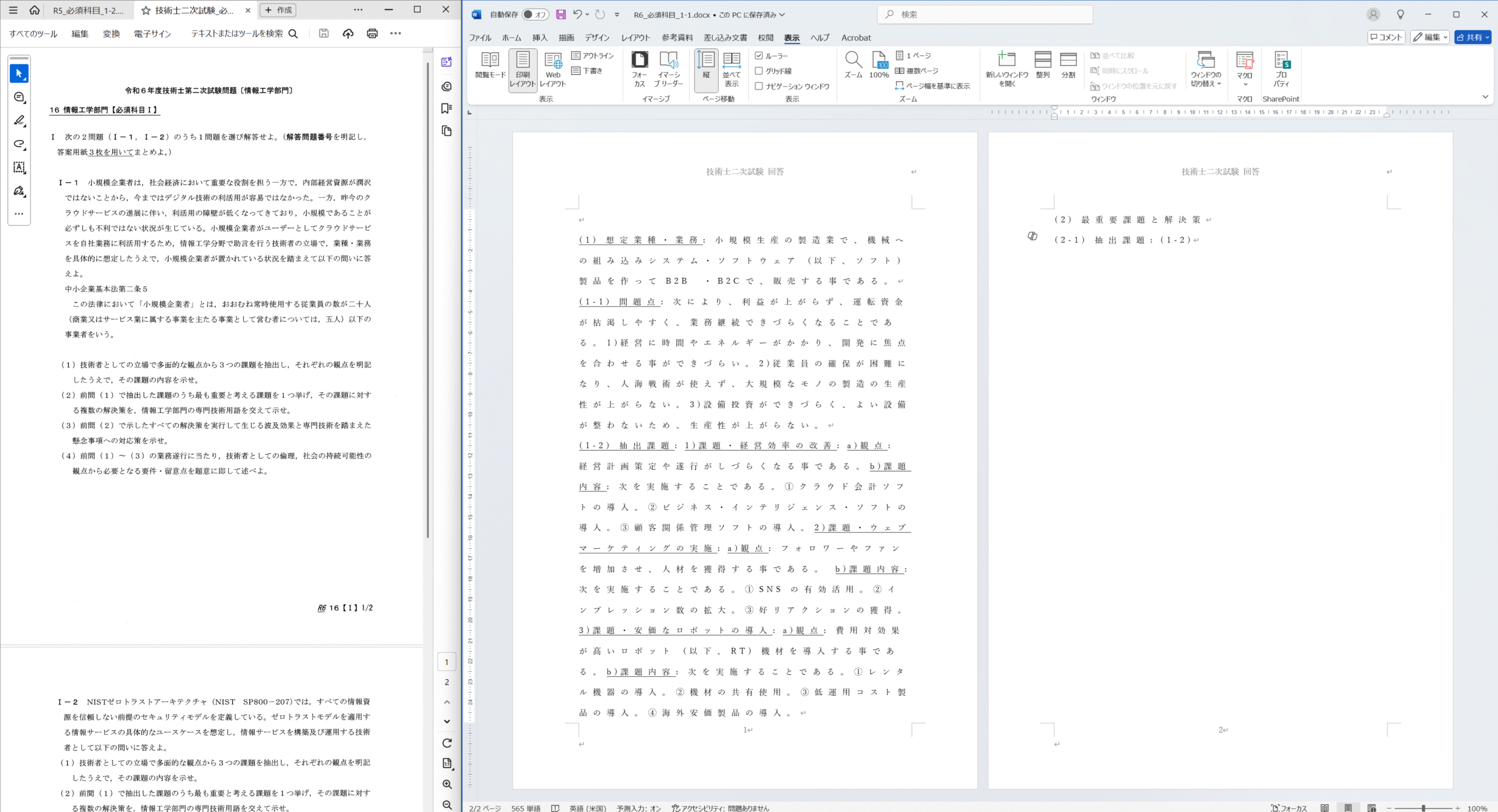
Task: Expand the Macros dropdown
Action: 1245,69
